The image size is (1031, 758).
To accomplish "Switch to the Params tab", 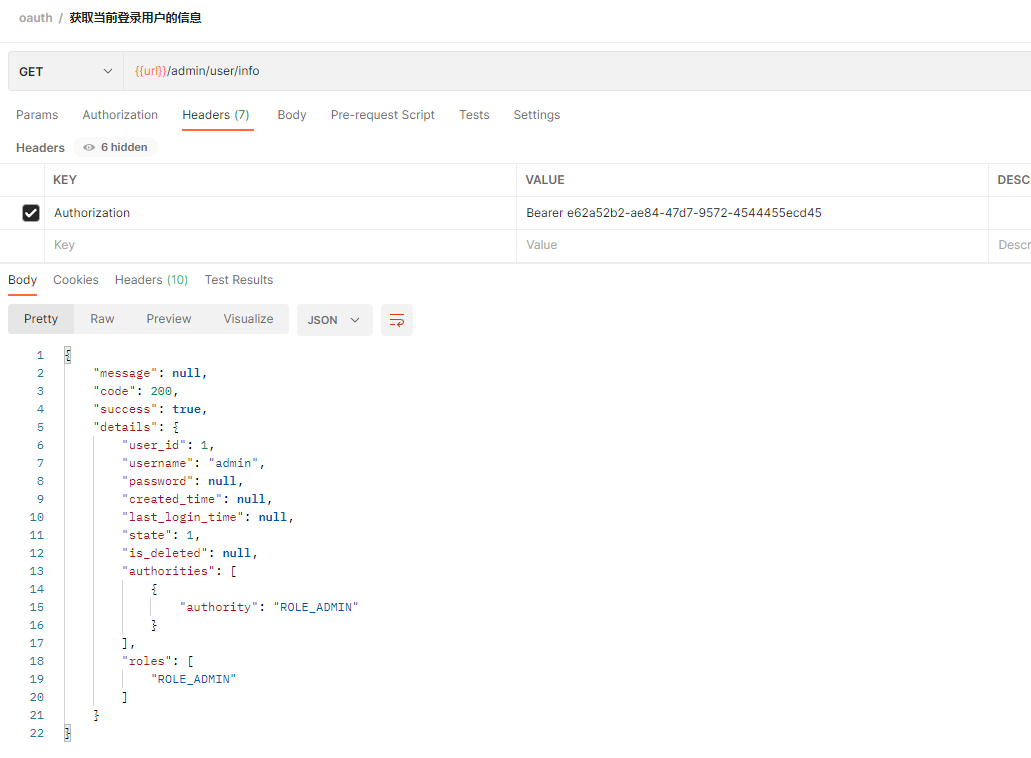I will pyautogui.click(x=37, y=115).
